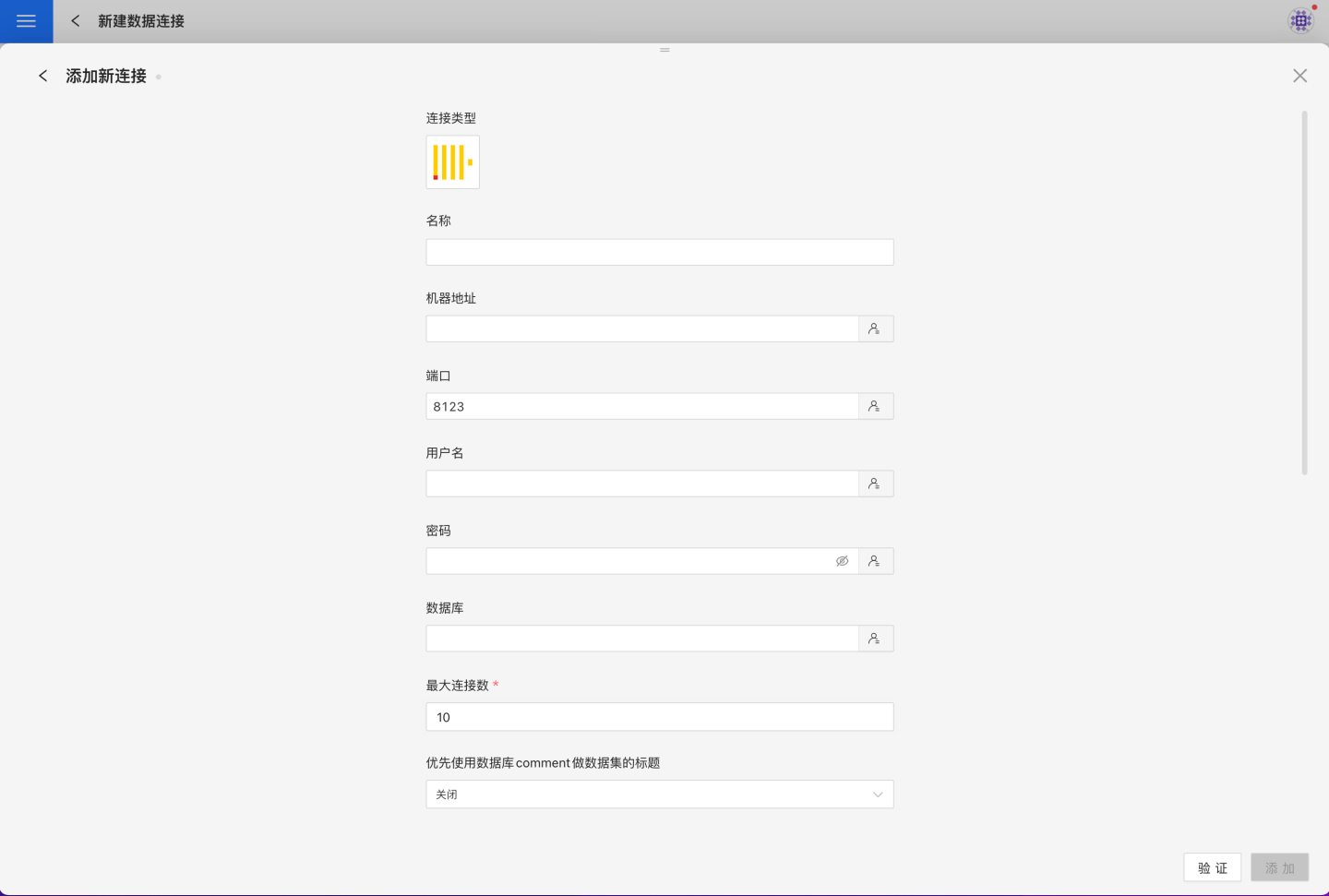Close the 添加新连接 panel
Viewport: 1329px width, 896px height.
[1299, 76]
